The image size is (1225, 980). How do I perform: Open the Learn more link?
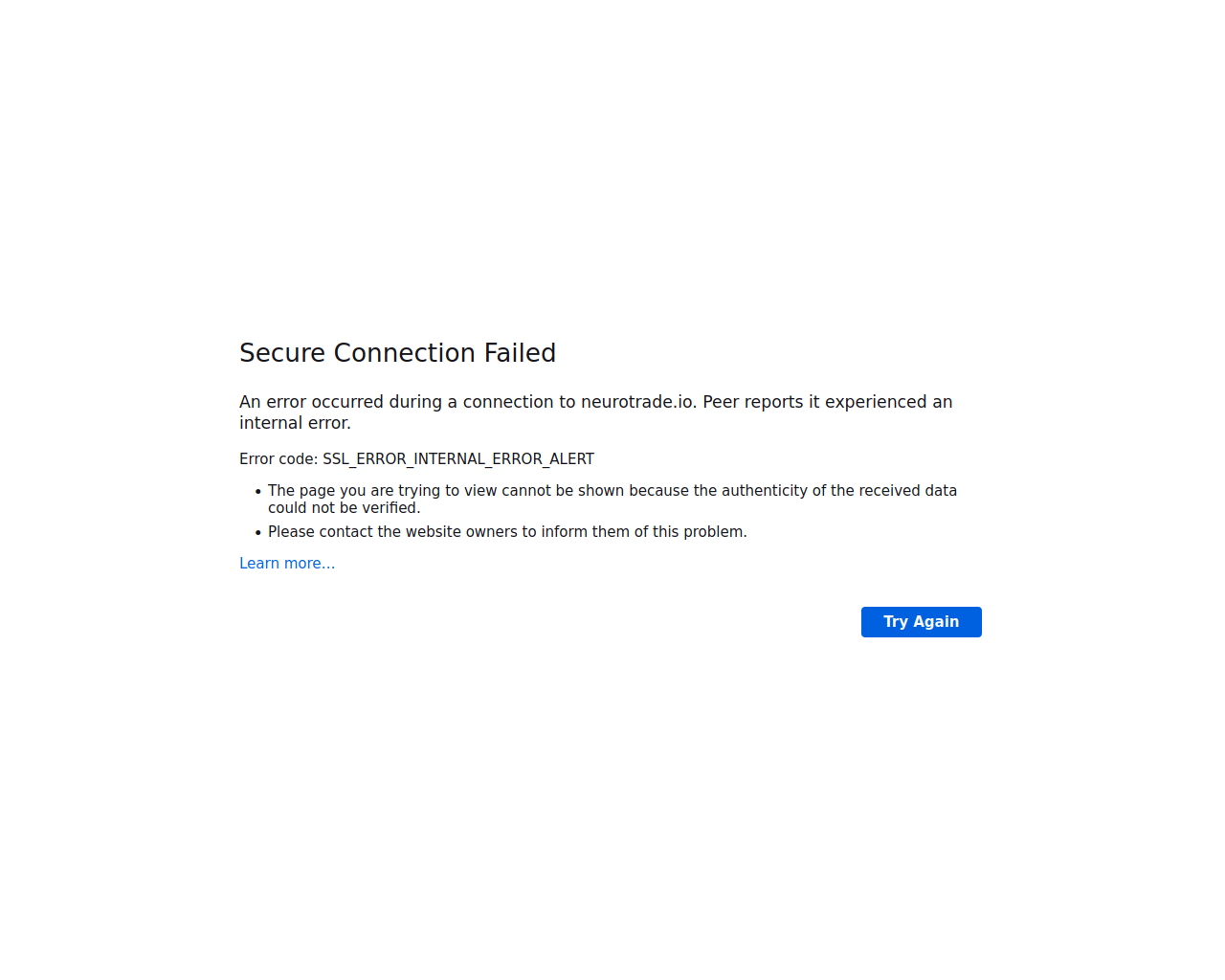(x=287, y=564)
